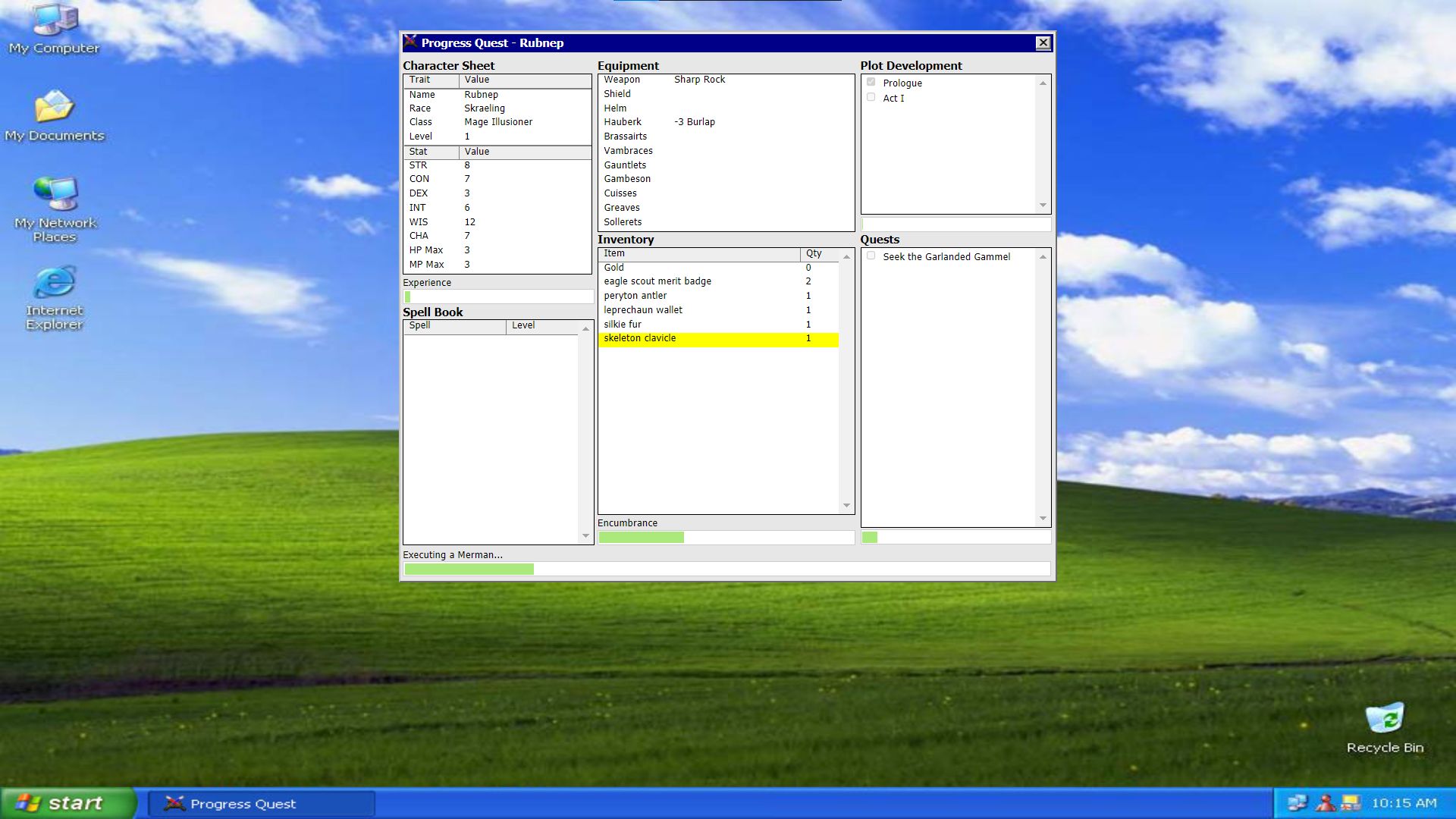Image resolution: width=1456 pixels, height=819 pixels.
Task: Click the Start button
Action: [x=68, y=803]
